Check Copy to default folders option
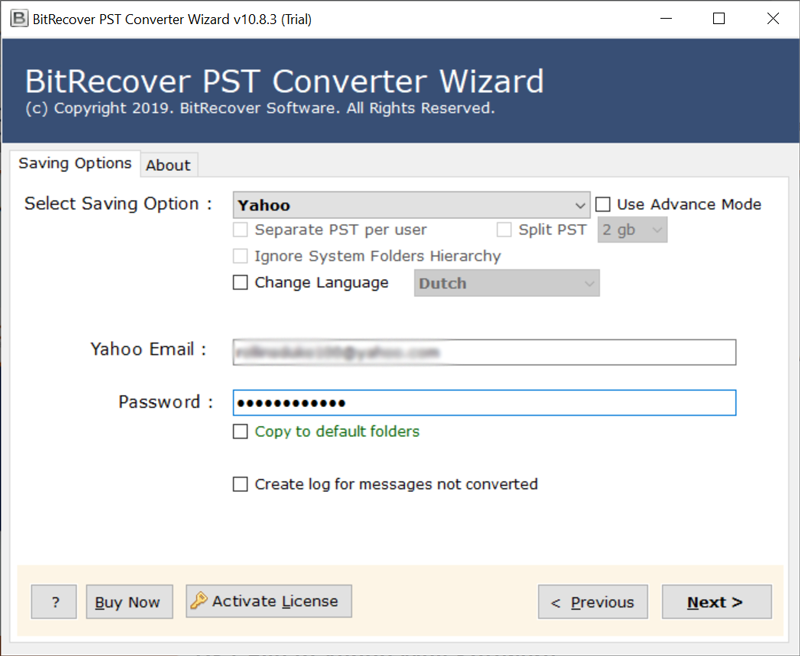The width and height of the screenshot is (800, 656). pyautogui.click(x=240, y=432)
